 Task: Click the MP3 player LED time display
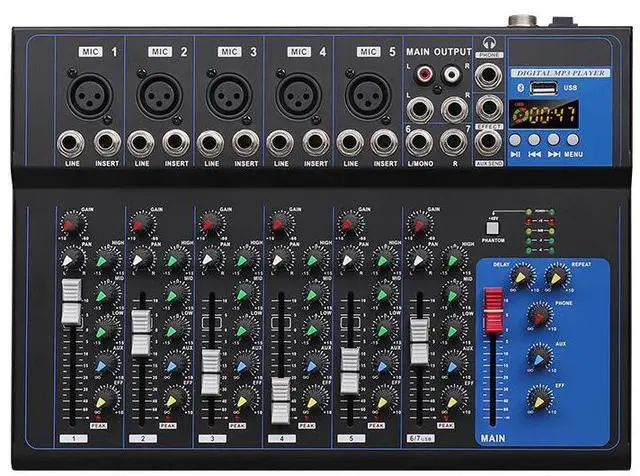544,114
